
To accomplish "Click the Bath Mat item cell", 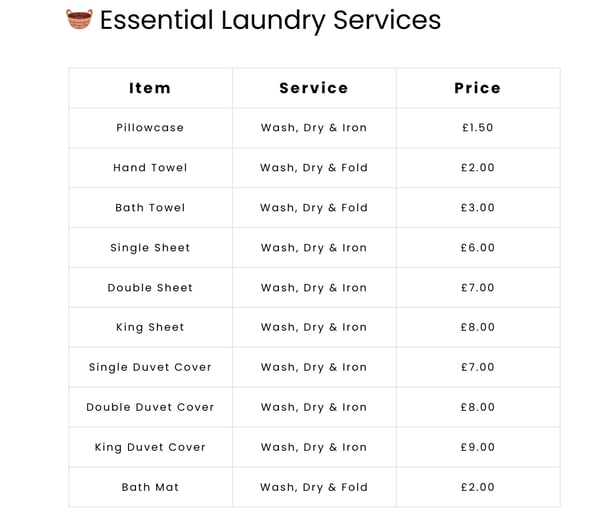I will [150, 487].
